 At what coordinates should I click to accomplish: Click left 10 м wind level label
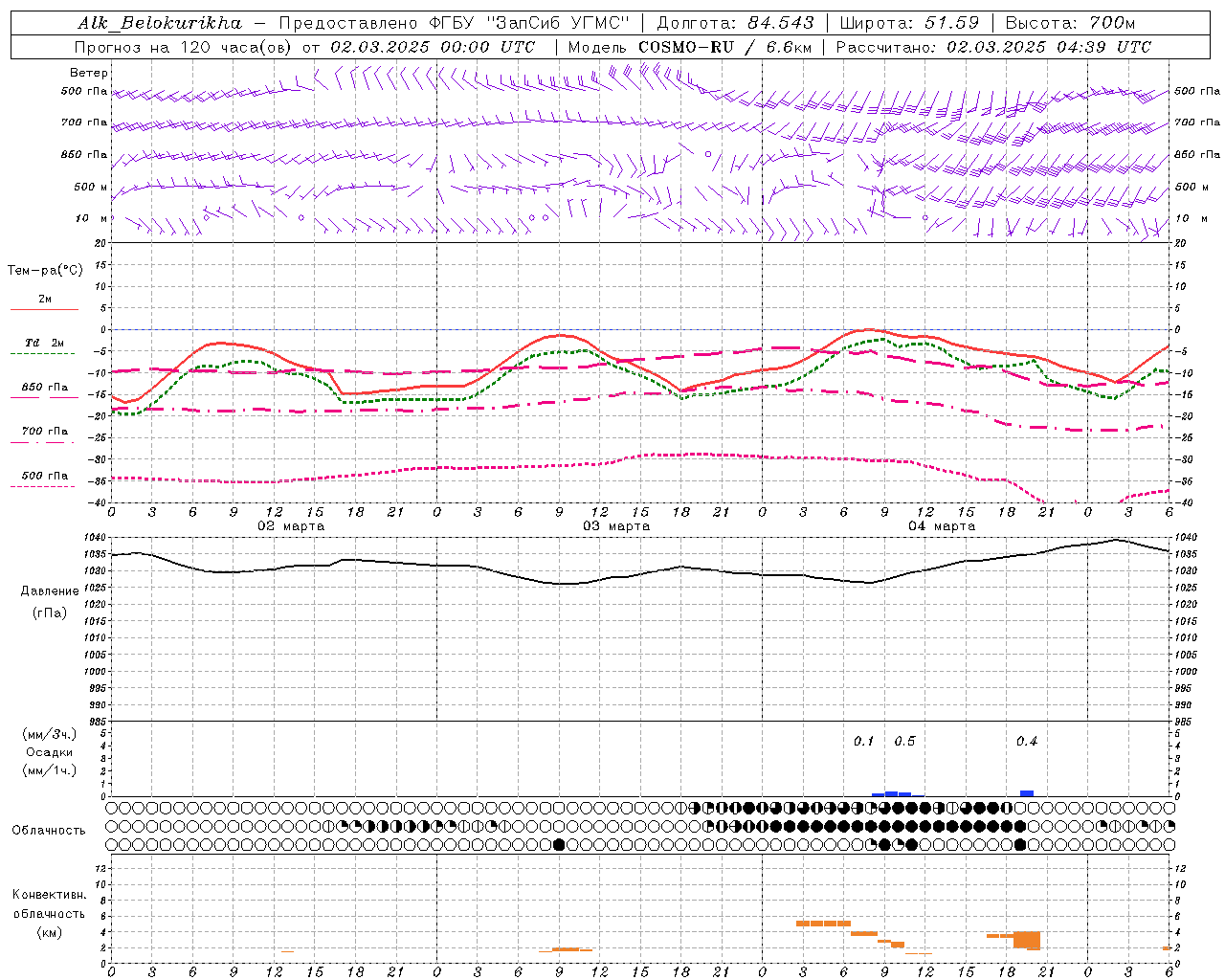pyautogui.click(x=92, y=218)
